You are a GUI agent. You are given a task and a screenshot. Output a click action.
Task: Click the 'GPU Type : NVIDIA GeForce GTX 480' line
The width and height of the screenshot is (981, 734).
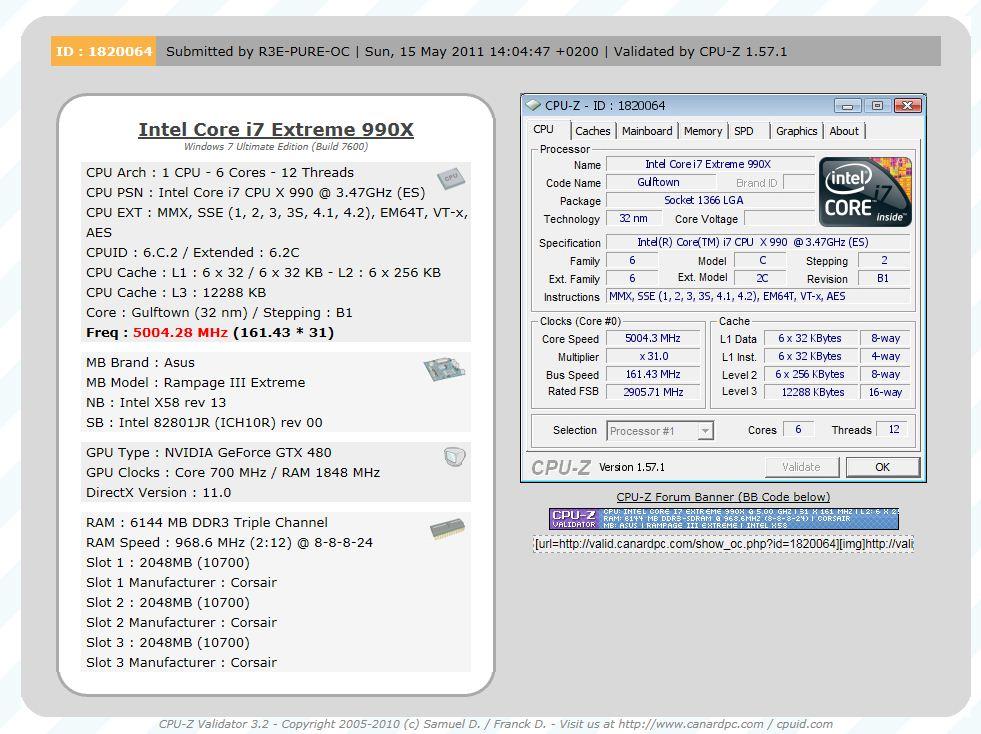(209, 452)
